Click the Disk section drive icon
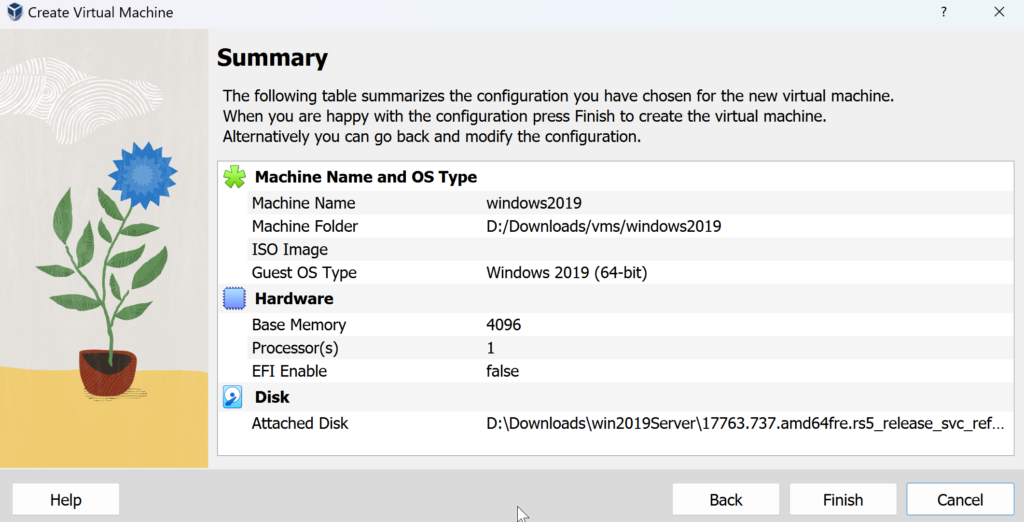Image resolution: width=1024 pixels, height=522 pixels. pos(232,397)
